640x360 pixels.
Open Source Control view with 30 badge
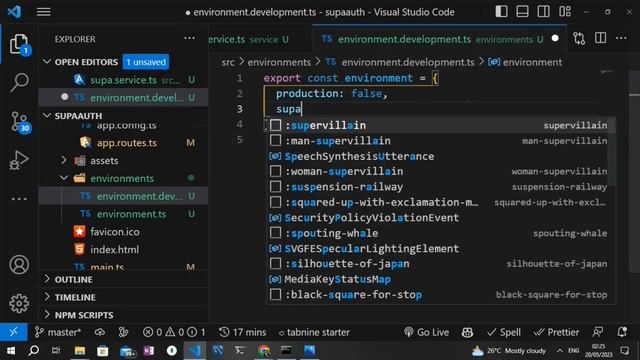click(x=19, y=122)
